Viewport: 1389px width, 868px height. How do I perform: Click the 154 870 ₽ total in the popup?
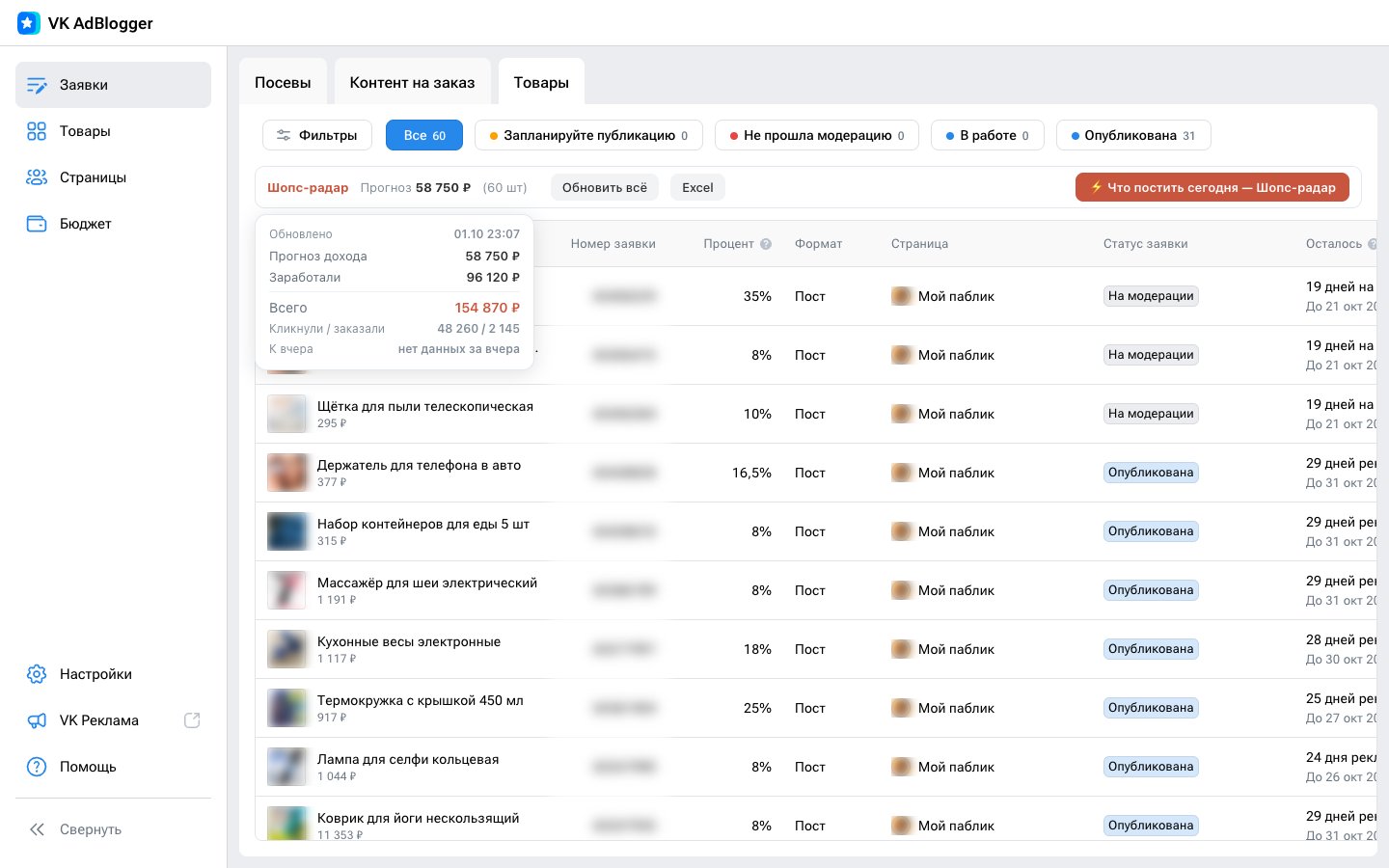click(487, 308)
